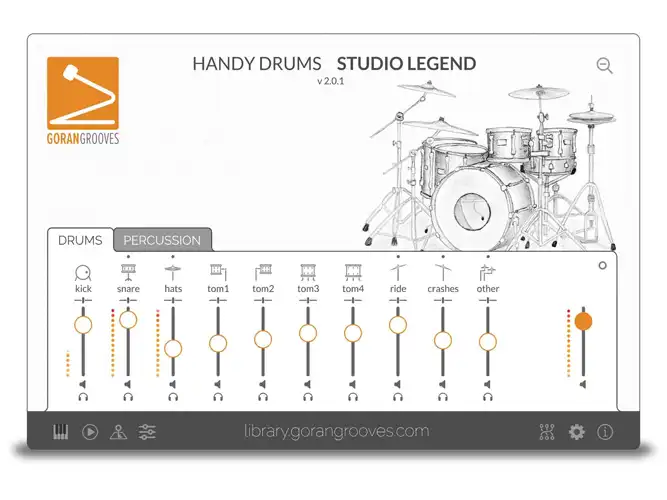Expand the ride channel dot
Viewport: 667px width, 500px height.
pos(398,257)
